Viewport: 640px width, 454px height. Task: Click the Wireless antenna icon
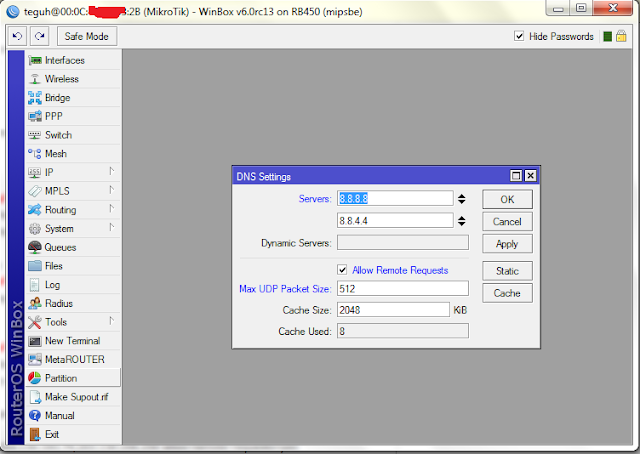tap(35, 79)
